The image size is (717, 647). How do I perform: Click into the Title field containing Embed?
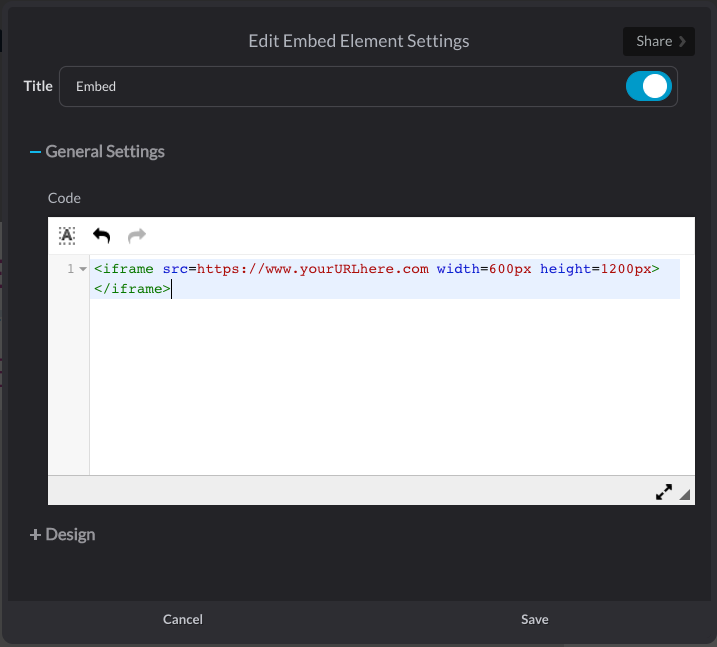coord(330,87)
